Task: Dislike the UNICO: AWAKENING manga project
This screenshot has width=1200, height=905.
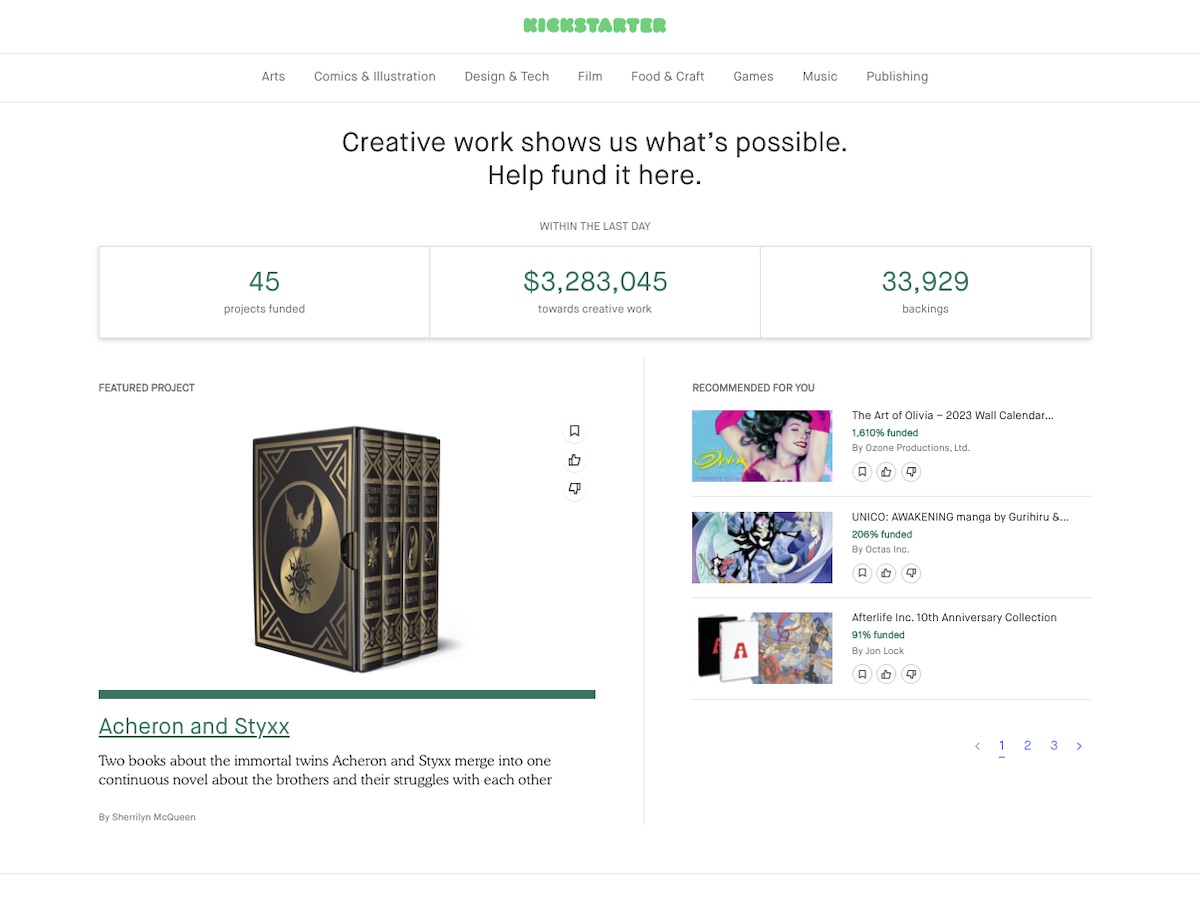Action: coord(911,573)
